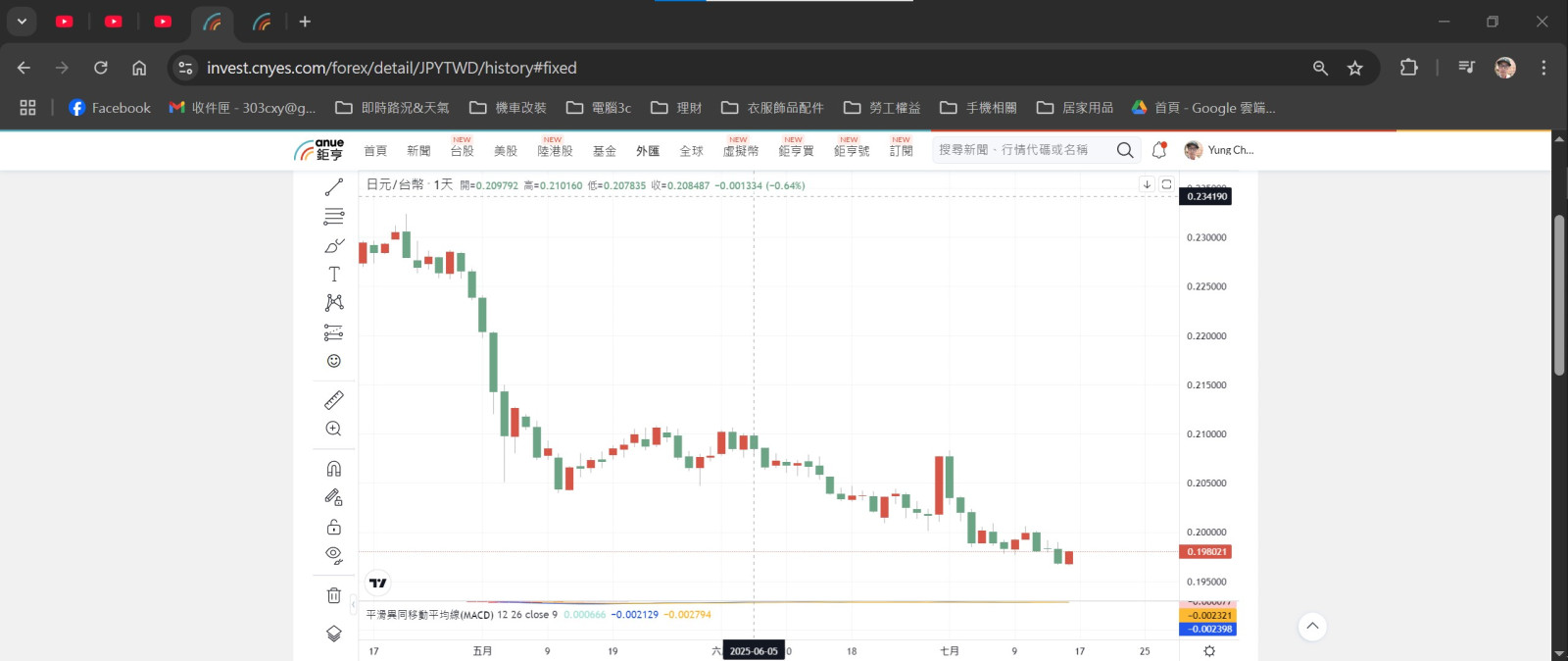Open the 衣服飾品配件 bookmark folder
Image resolution: width=1568 pixels, height=661 pixels.
coord(772,108)
